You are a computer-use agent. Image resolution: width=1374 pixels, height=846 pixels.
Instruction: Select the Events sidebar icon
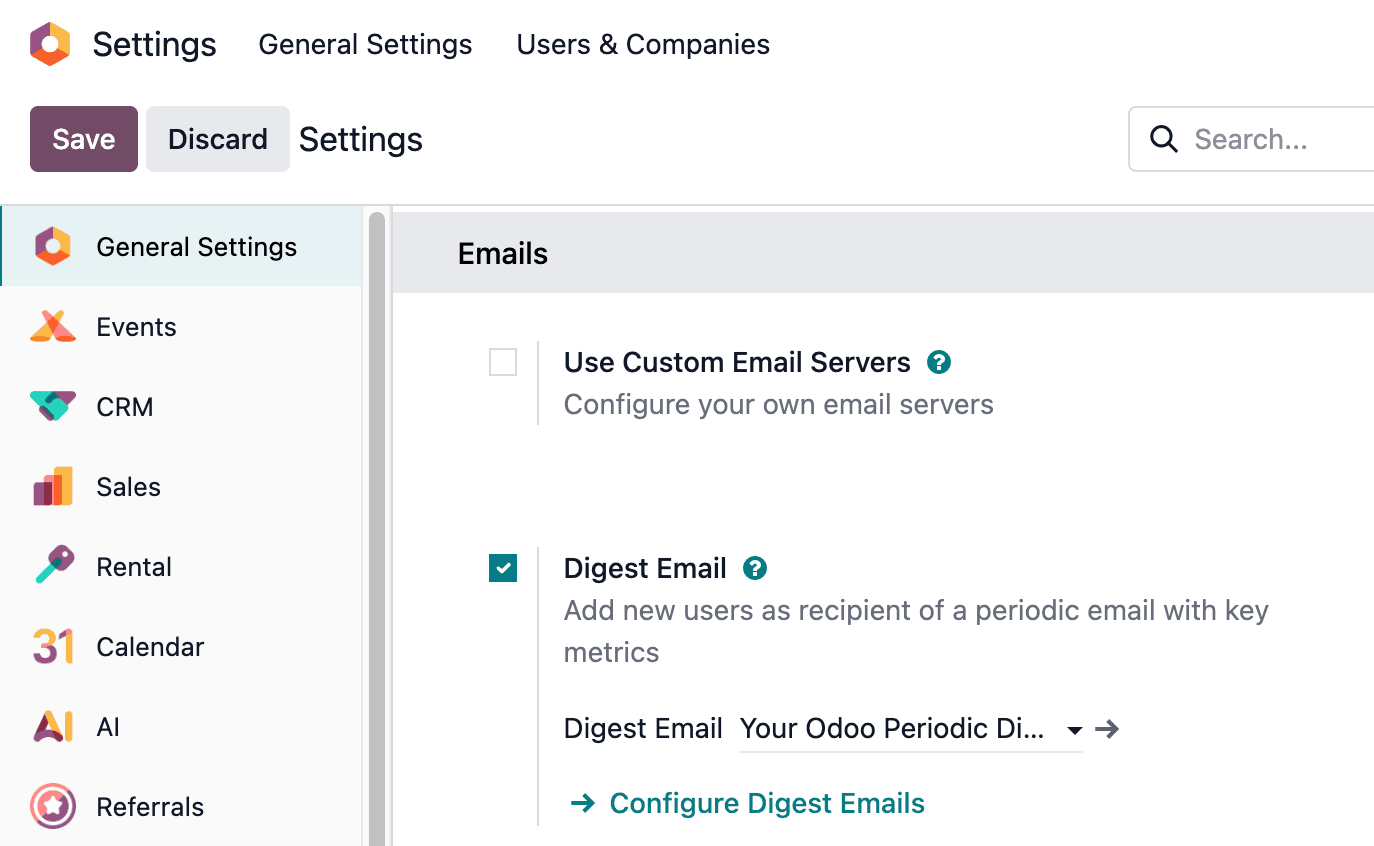click(x=52, y=326)
